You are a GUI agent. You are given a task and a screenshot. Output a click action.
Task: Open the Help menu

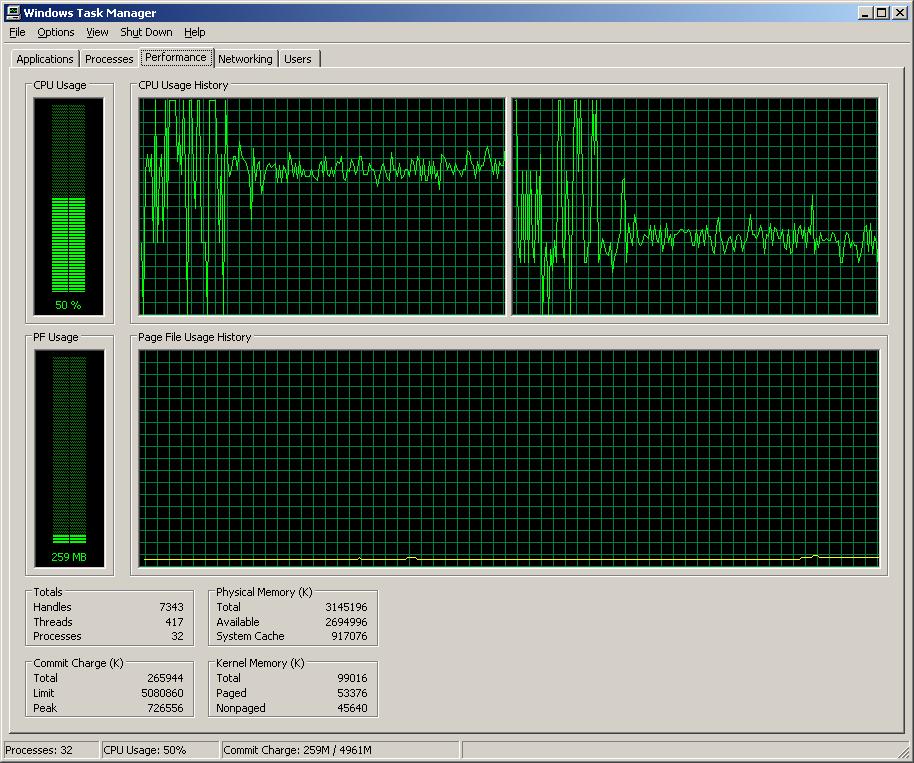[194, 32]
